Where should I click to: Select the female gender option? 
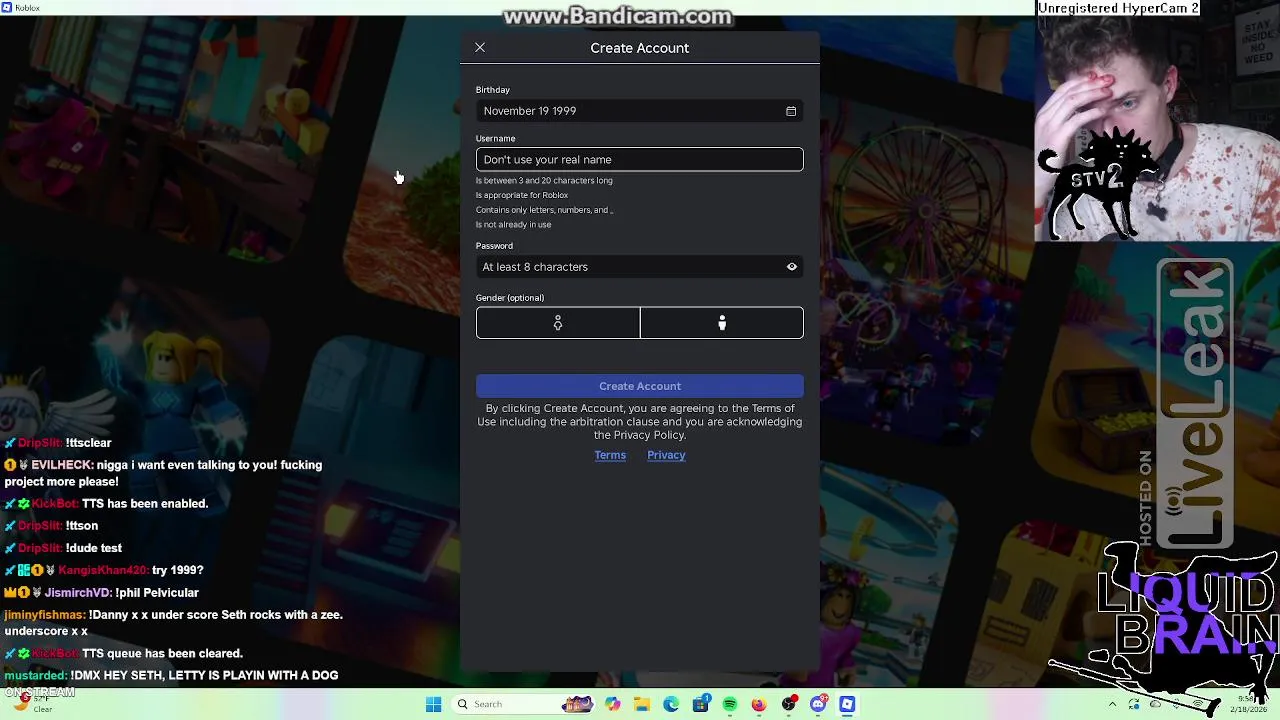click(558, 323)
